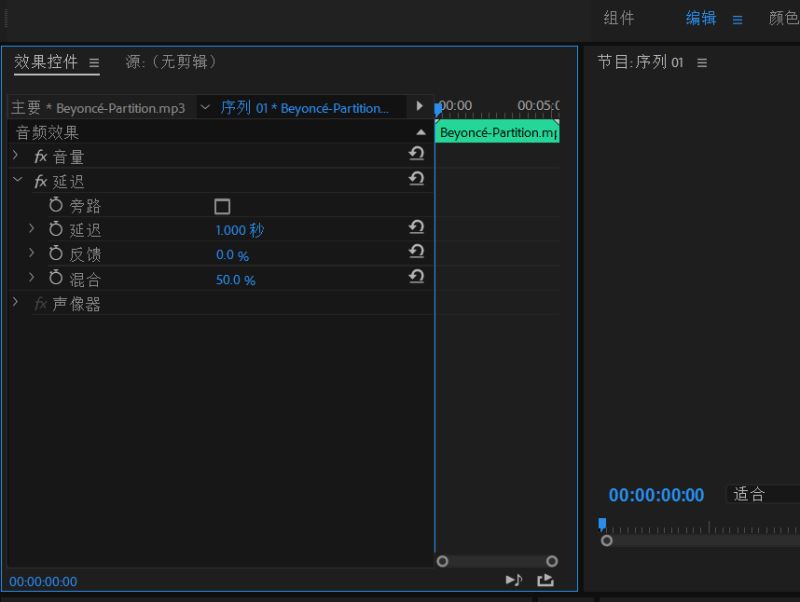Toggle the fx switch for the 延迟 effect
This screenshot has height=602, width=800.
[x=41, y=181]
